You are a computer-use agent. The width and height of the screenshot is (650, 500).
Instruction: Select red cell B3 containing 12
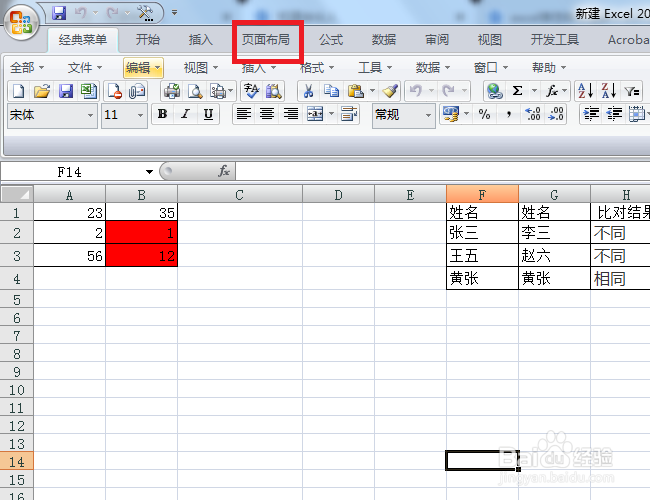pyautogui.click(x=142, y=255)
